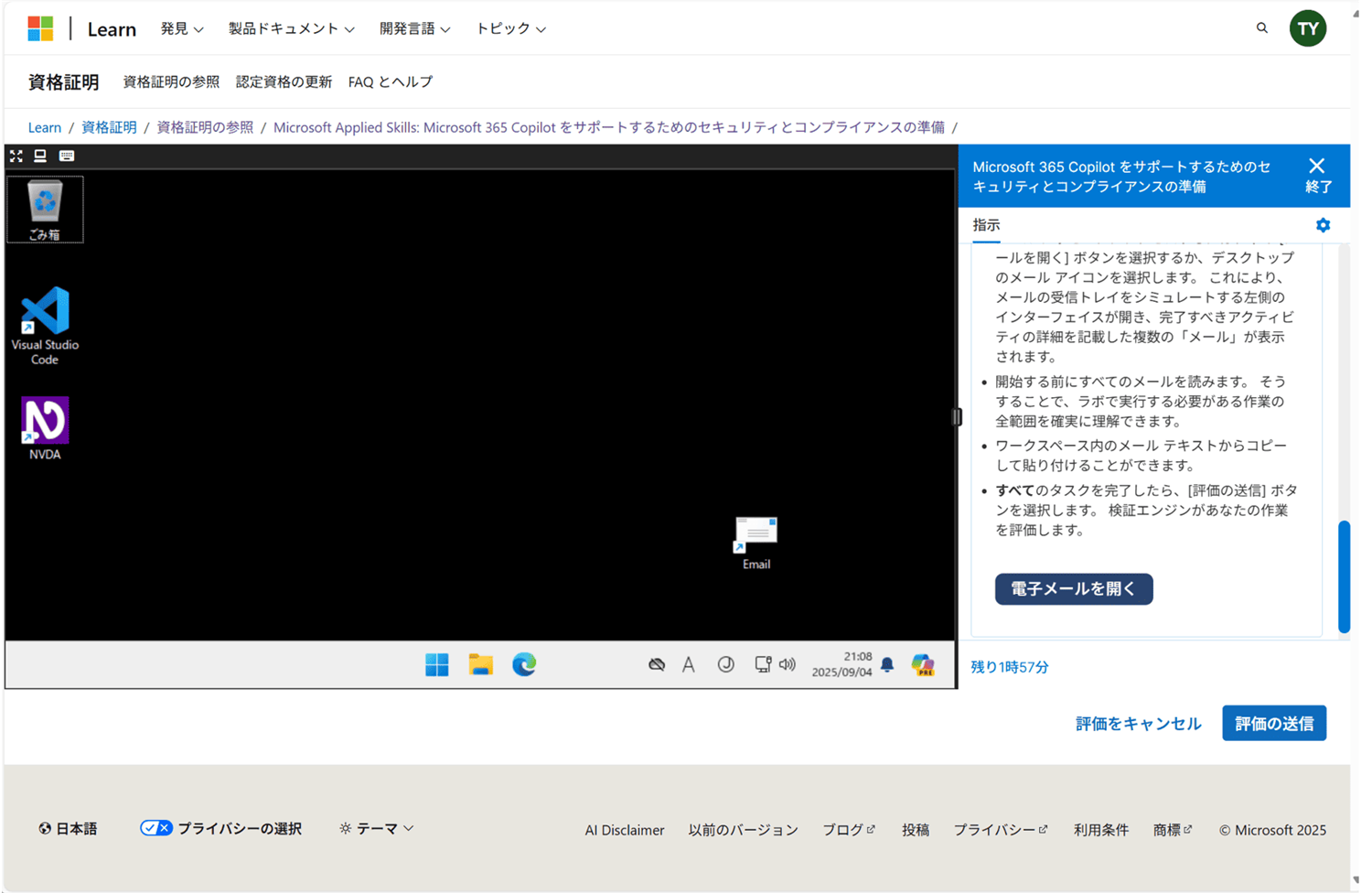
Task: Open Visual Studio Code desktop shortcut
Action: pyautogui.click(x=45, y=326)
